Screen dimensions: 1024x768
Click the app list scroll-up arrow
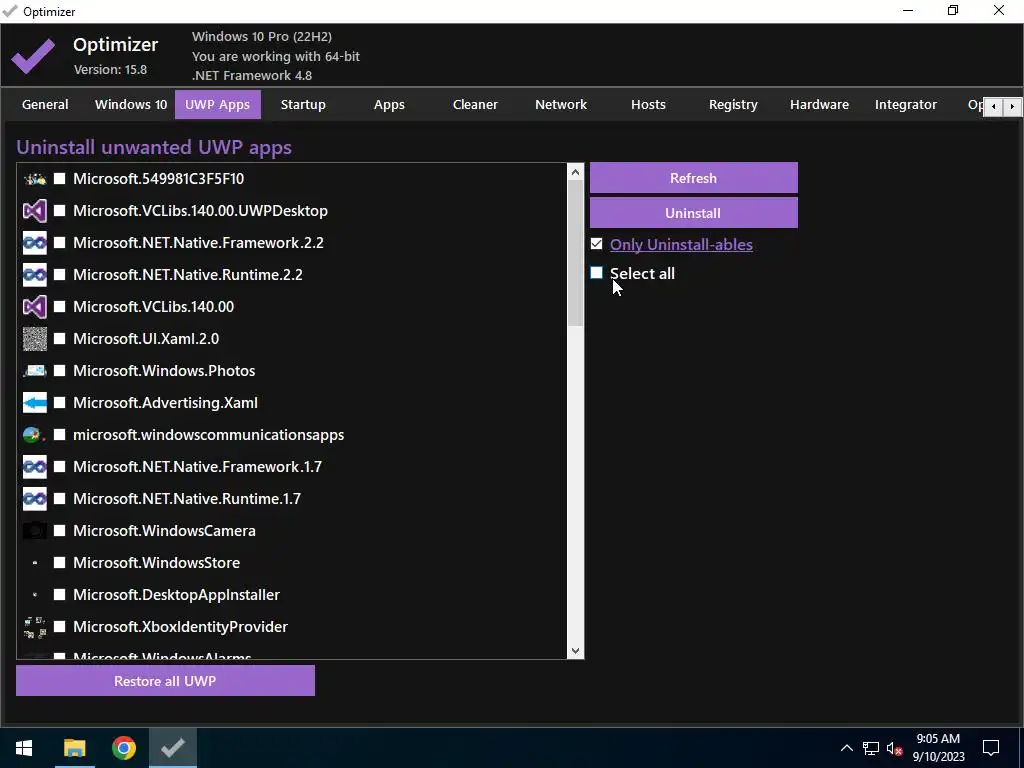click(x=575, y=172)
